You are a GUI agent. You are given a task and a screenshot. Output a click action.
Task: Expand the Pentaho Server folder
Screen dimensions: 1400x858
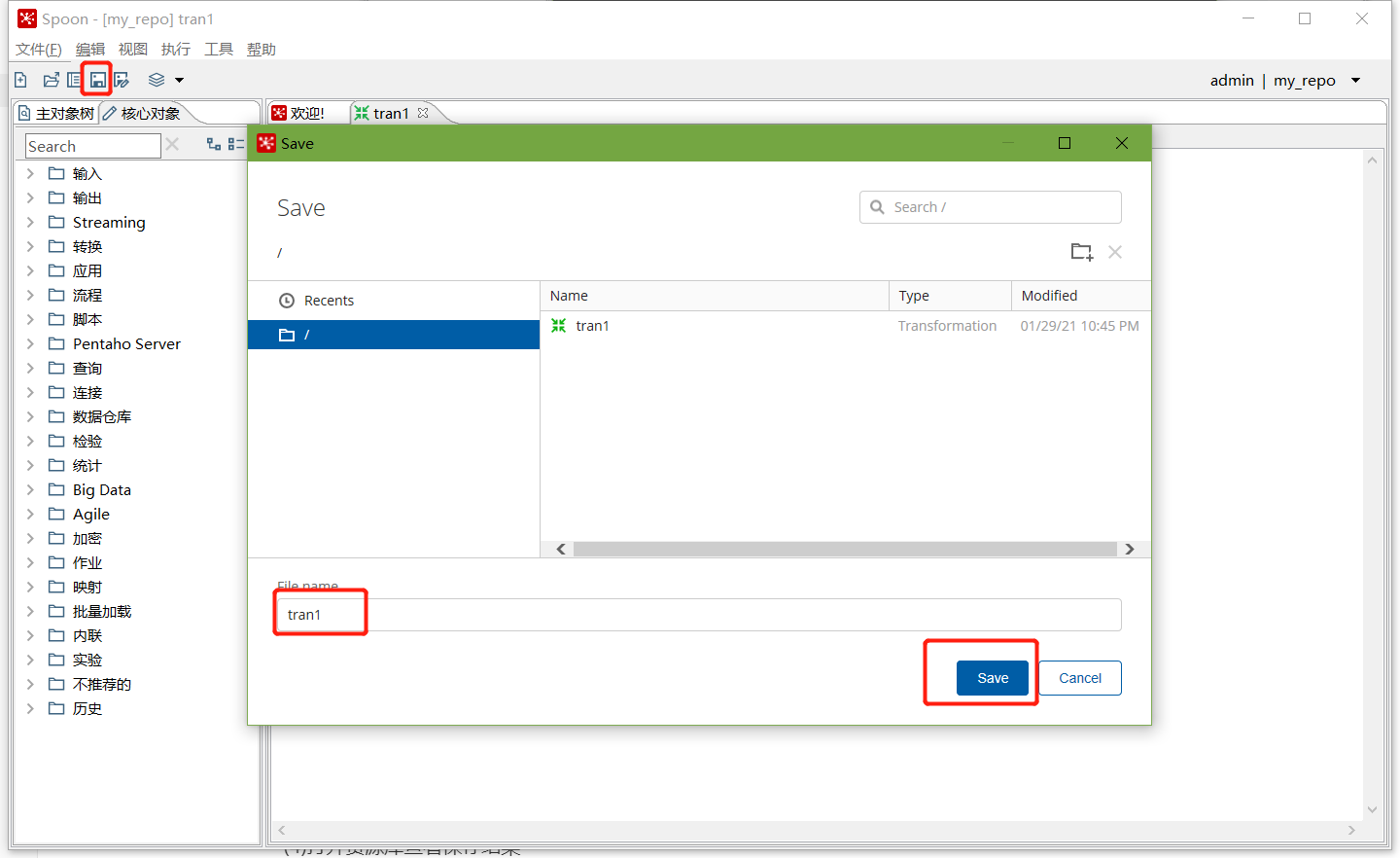(x=30, y=344)
